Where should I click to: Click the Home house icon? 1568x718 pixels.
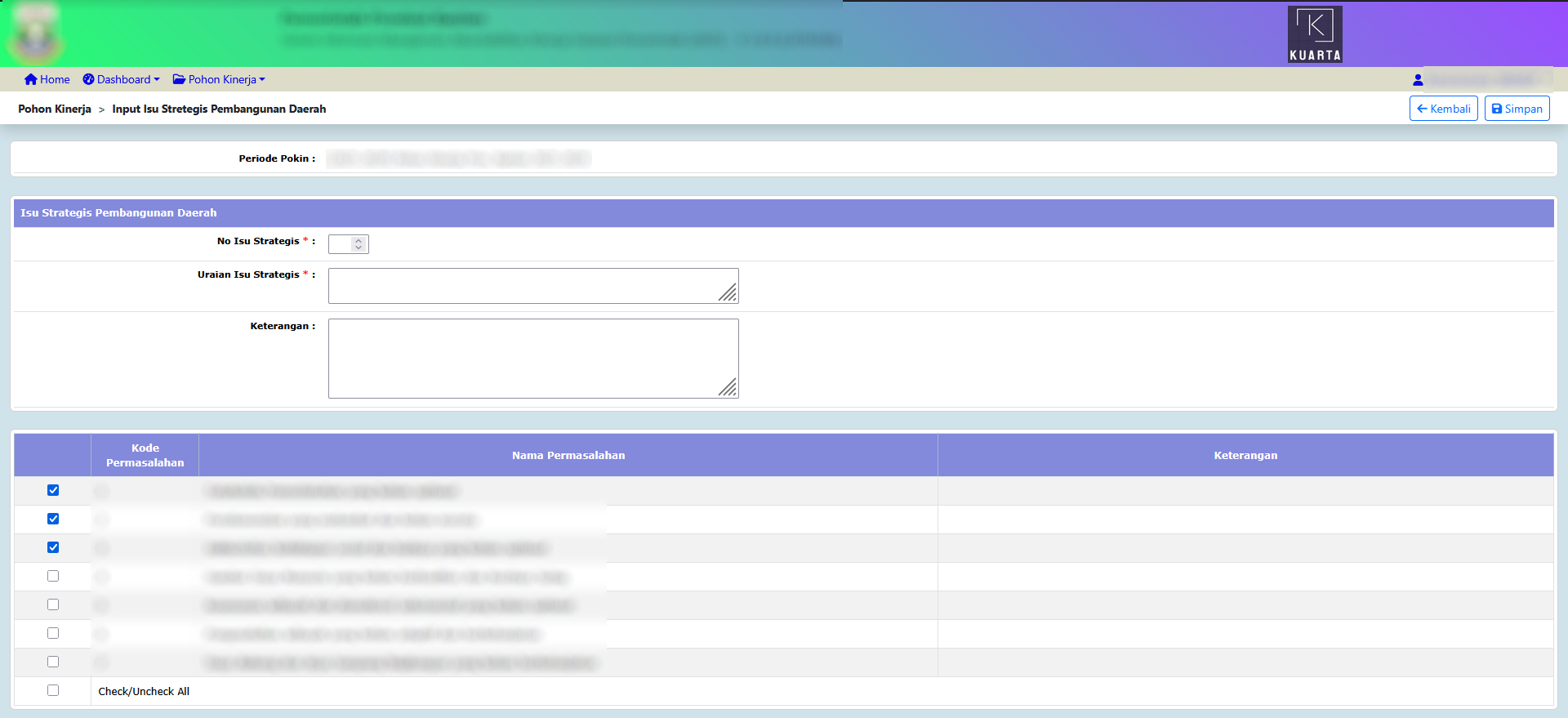[31, 79]
